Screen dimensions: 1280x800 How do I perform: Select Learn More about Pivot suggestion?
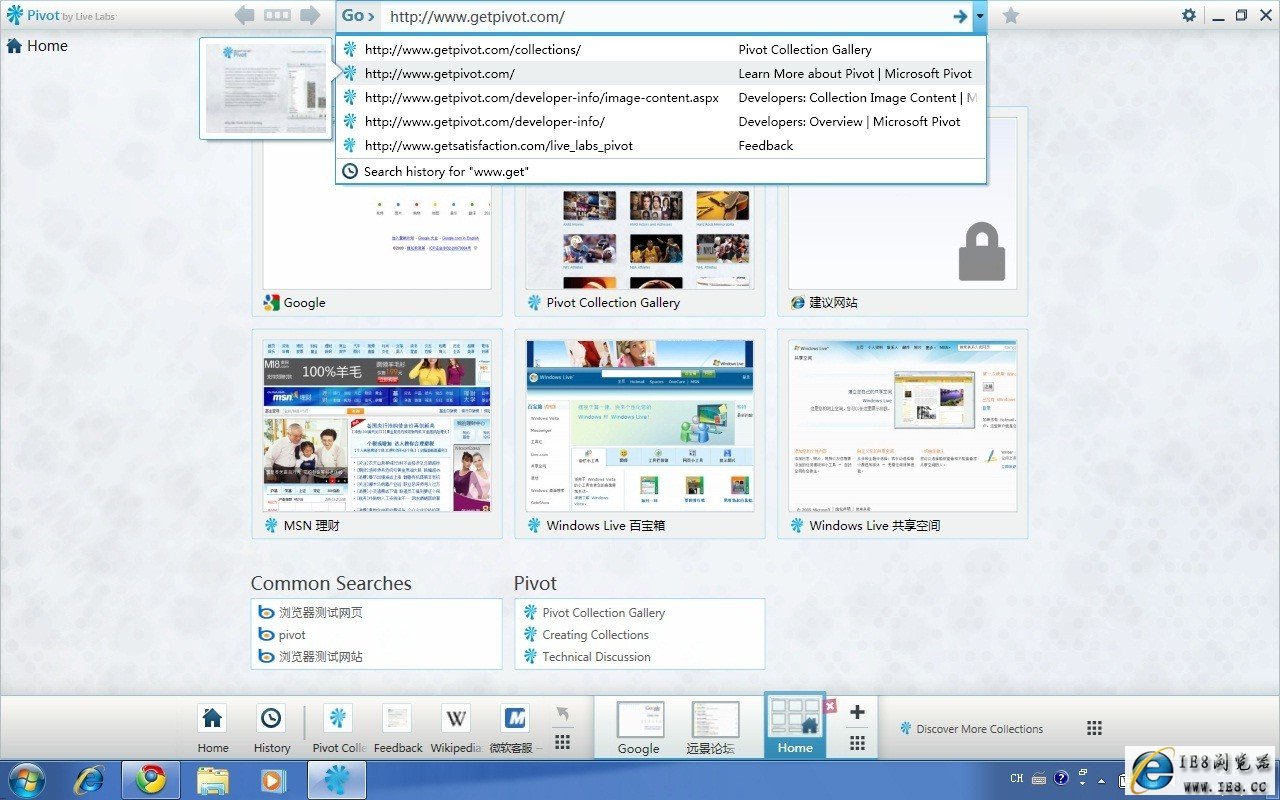coord(661,73)
